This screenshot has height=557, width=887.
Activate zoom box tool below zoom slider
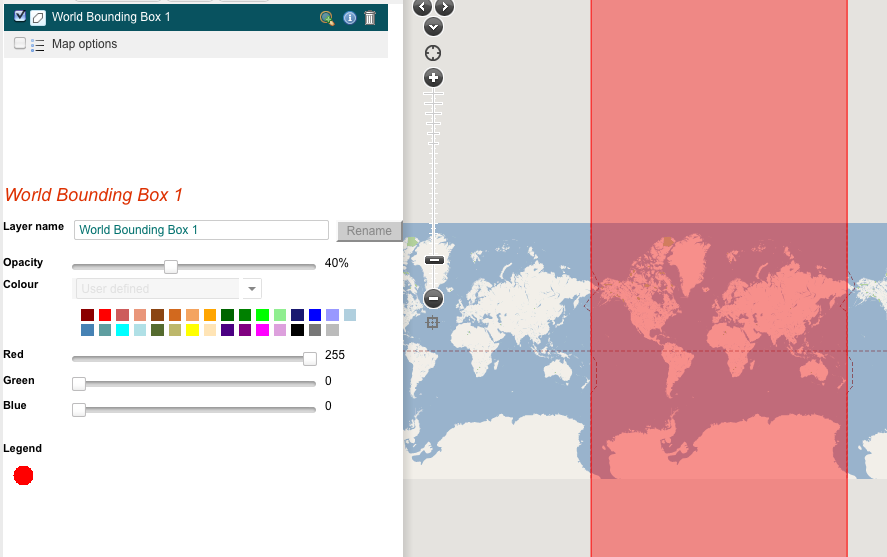tap(433, 322)
